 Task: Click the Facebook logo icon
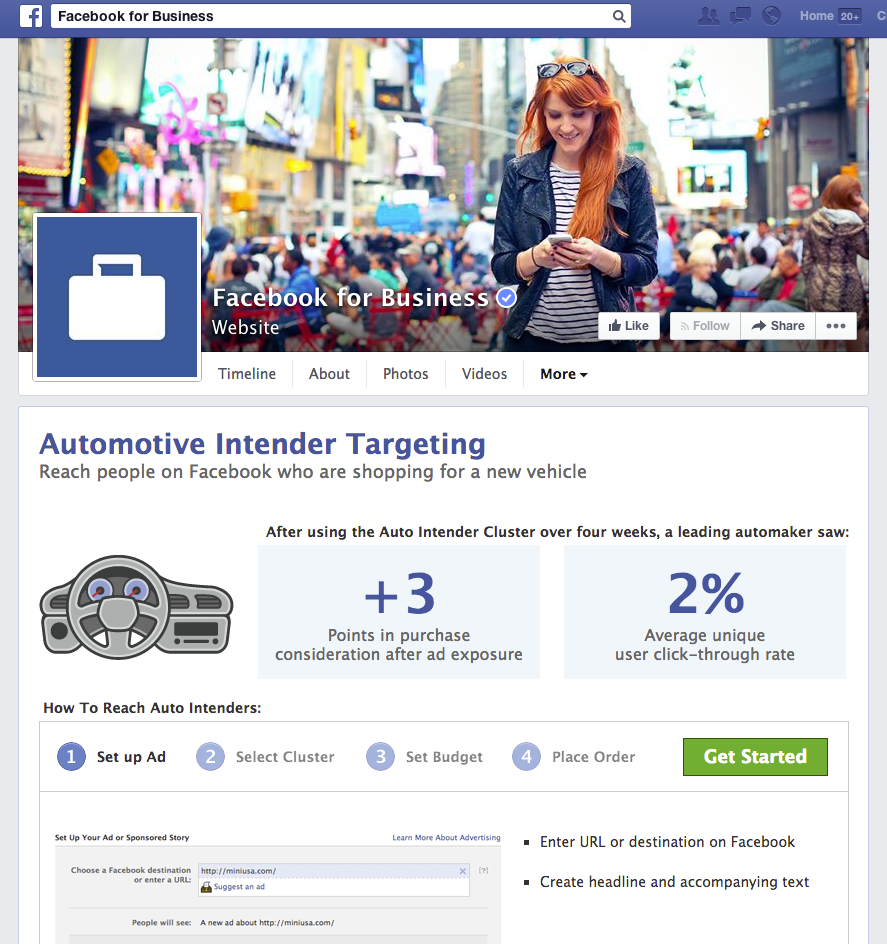[x=31, y=16]
